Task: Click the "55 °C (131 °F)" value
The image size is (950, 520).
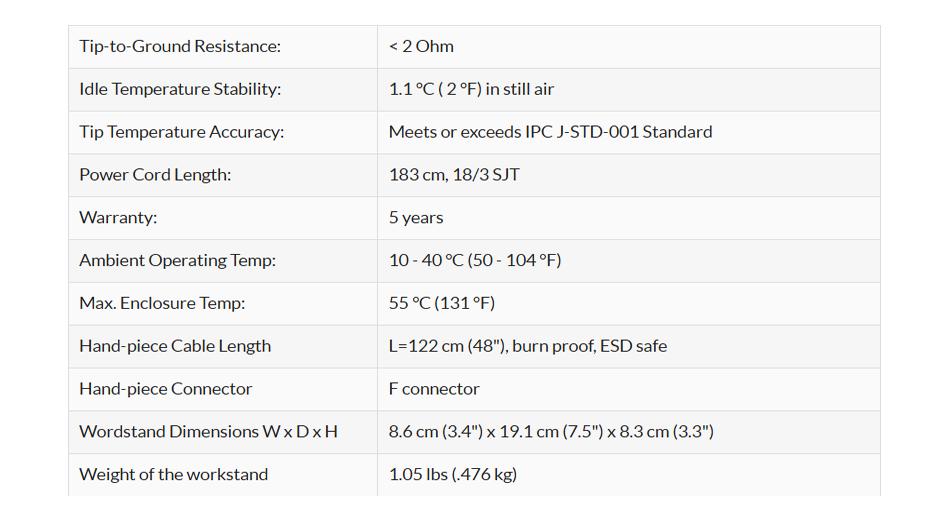Action: [x=442, y=303]
